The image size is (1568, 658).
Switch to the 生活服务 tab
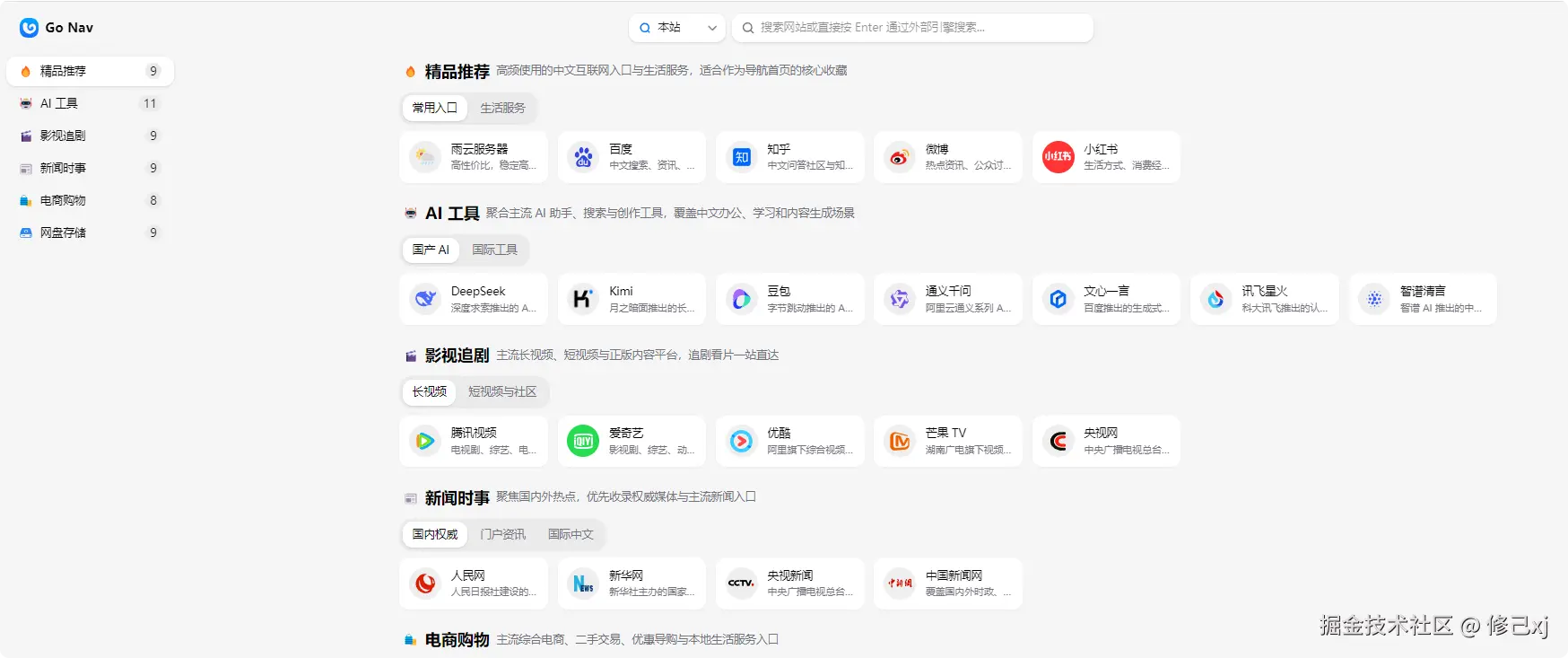point(502,108)
